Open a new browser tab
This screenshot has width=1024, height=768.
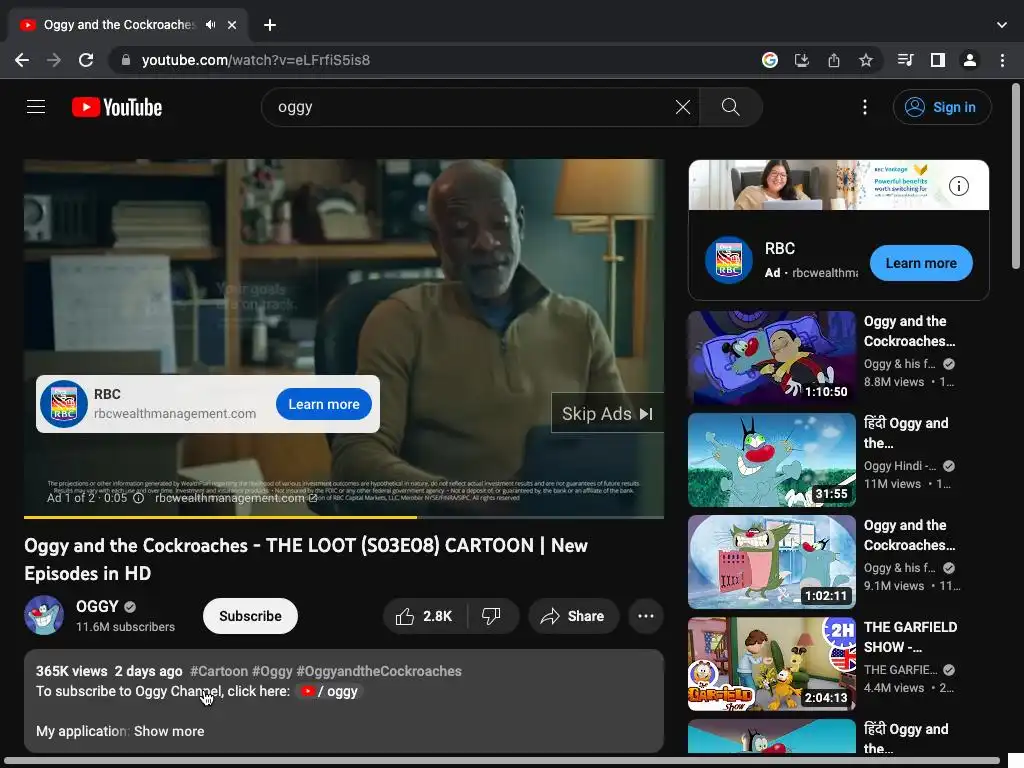click(270, 25)
